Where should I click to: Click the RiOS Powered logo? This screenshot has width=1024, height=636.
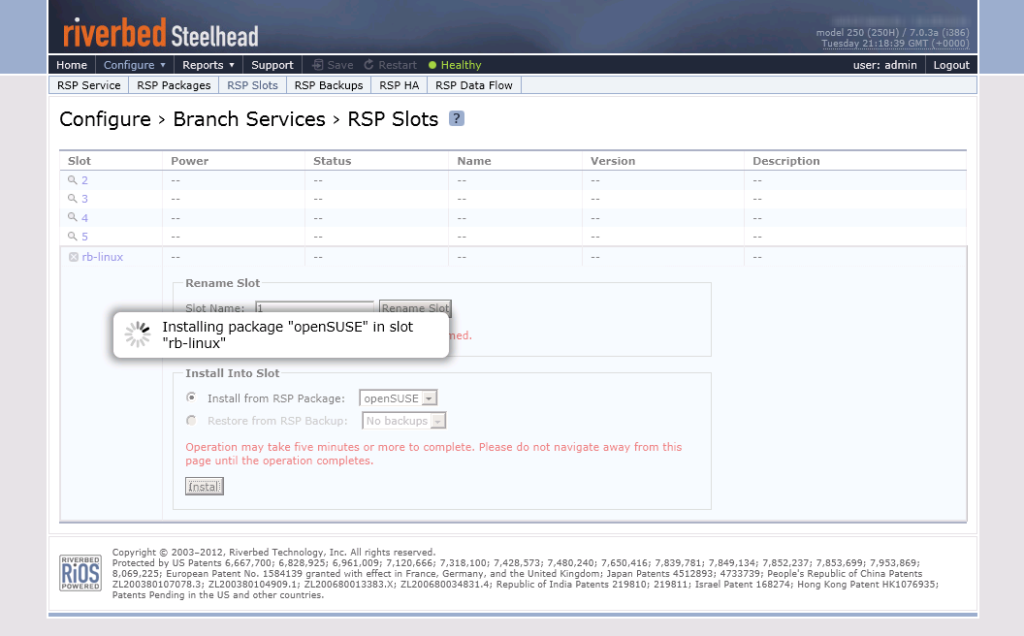point(80,573)
